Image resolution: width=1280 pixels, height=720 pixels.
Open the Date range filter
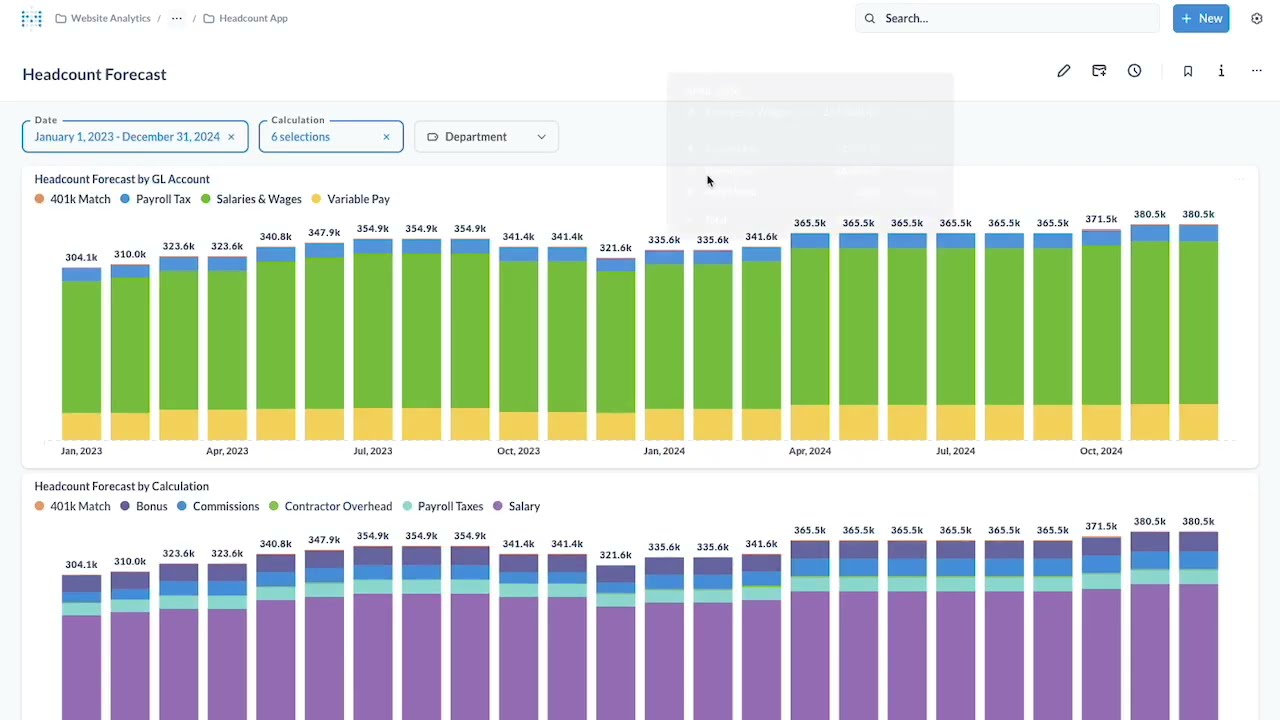135,137
